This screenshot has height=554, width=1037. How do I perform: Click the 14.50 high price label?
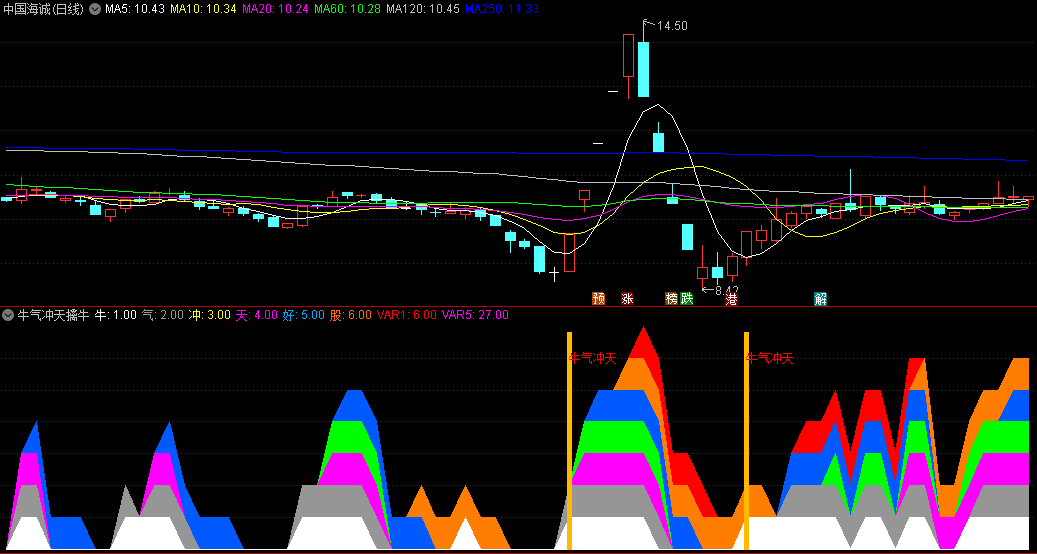[672, 26]
